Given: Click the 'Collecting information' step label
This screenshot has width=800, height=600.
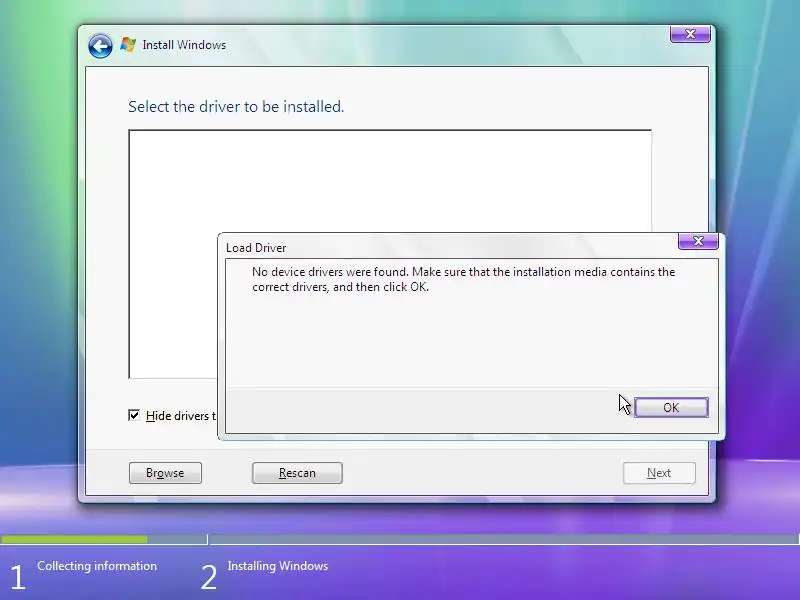Looking at the screenshot, I should (x=97, y=566).
